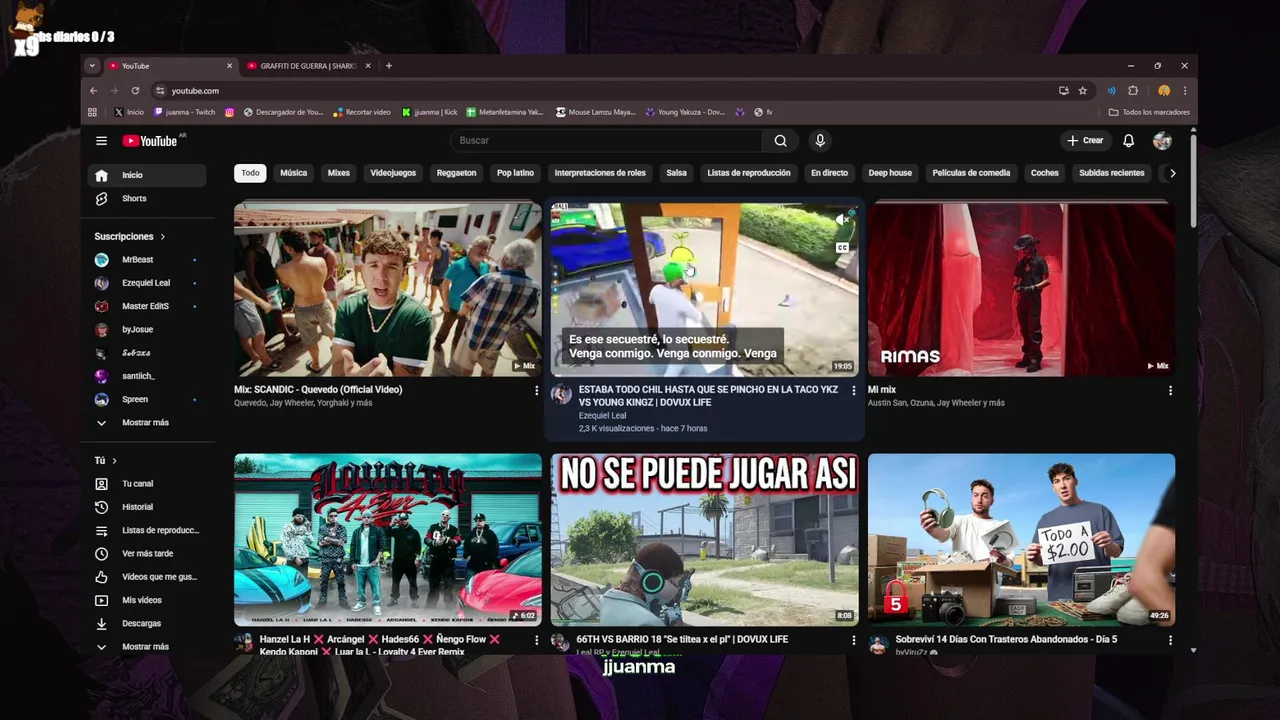Open Descargas in the sidebar
Viewport: 1280px width, 720px height.
click(147, 623)
